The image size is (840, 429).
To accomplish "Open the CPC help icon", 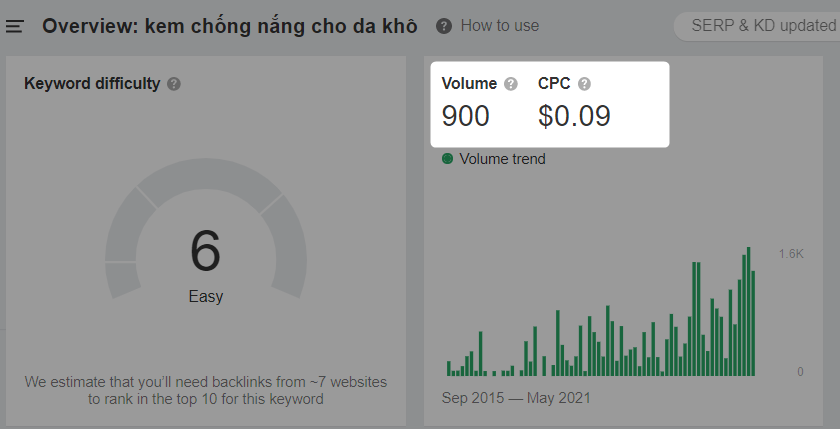I will (584, 84).
